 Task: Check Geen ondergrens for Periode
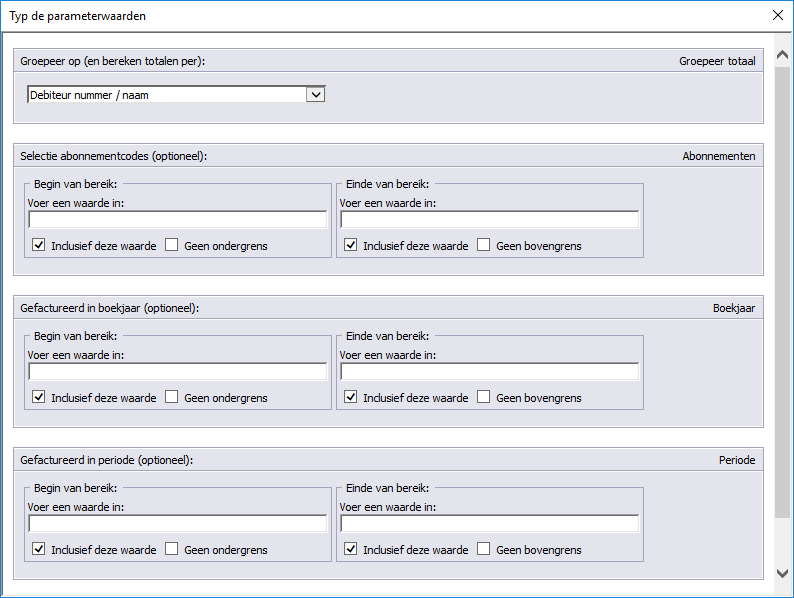click(172, 549)
